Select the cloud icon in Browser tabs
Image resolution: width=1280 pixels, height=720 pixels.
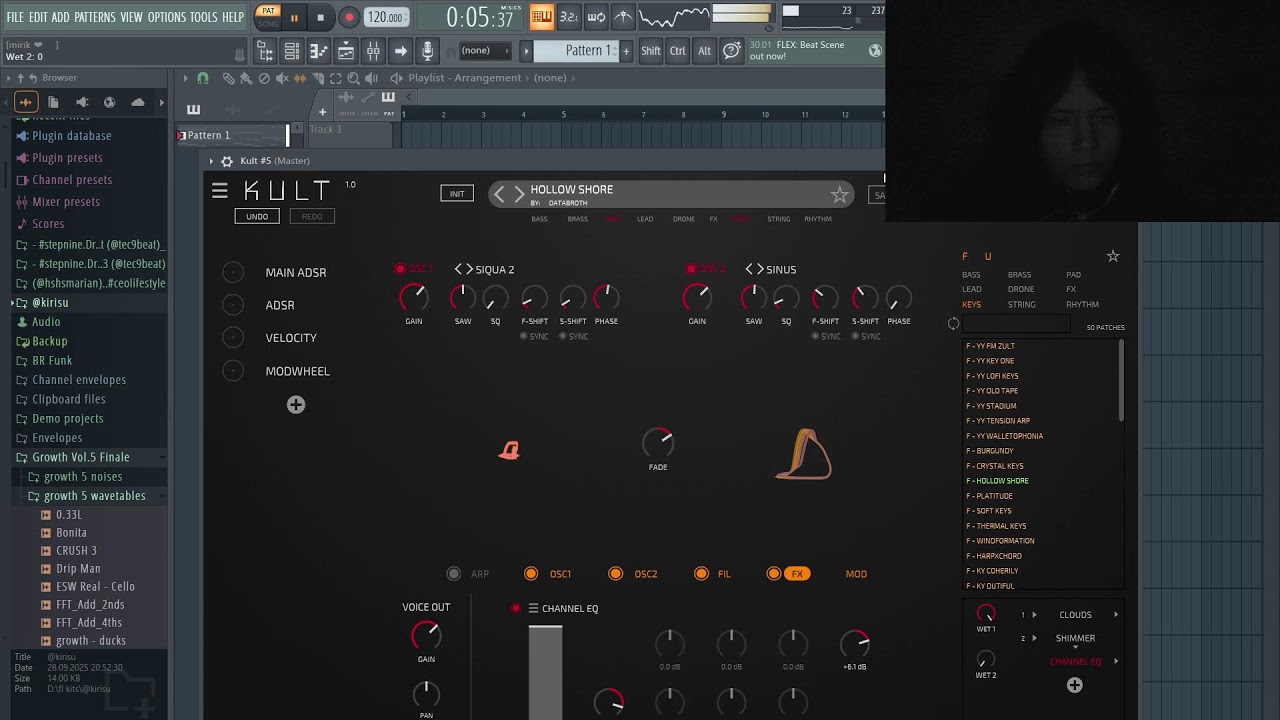138,102
